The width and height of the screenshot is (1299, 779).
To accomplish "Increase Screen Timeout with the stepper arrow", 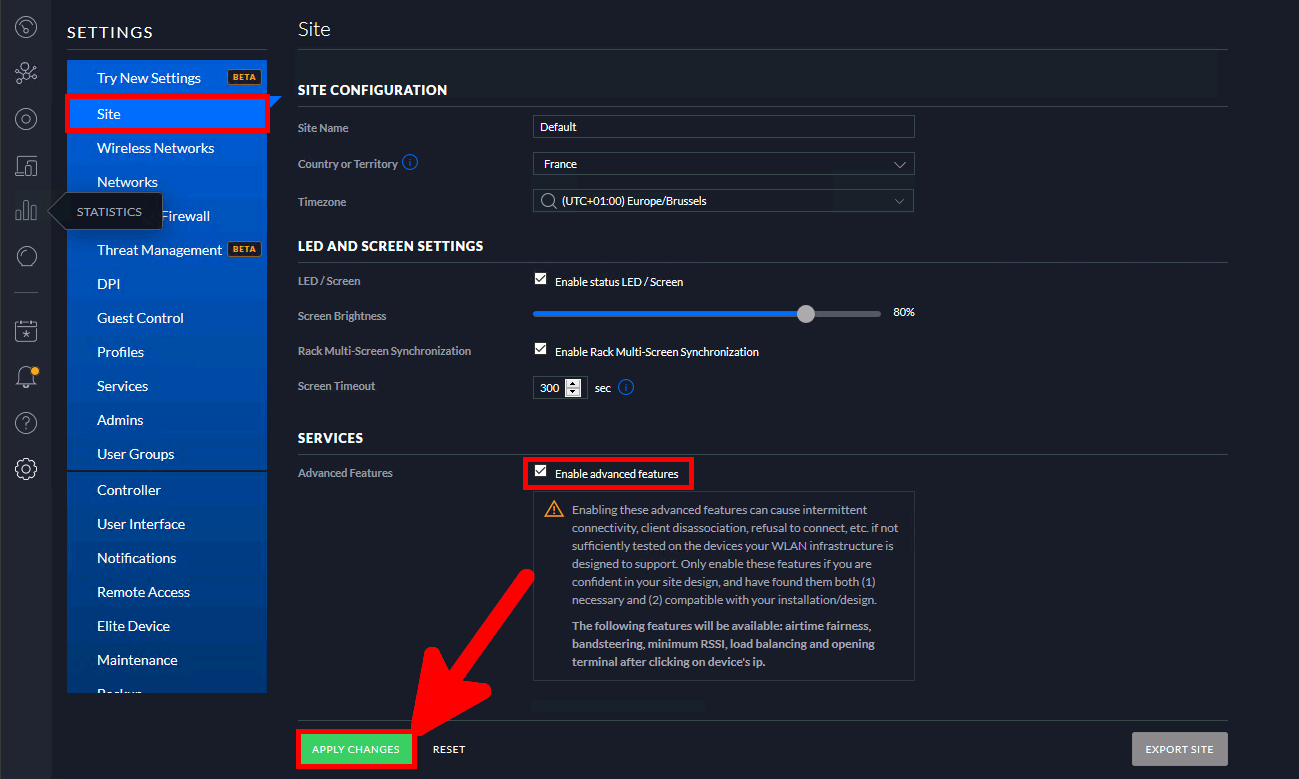I will pyautogui.click(x=573, y=383).
